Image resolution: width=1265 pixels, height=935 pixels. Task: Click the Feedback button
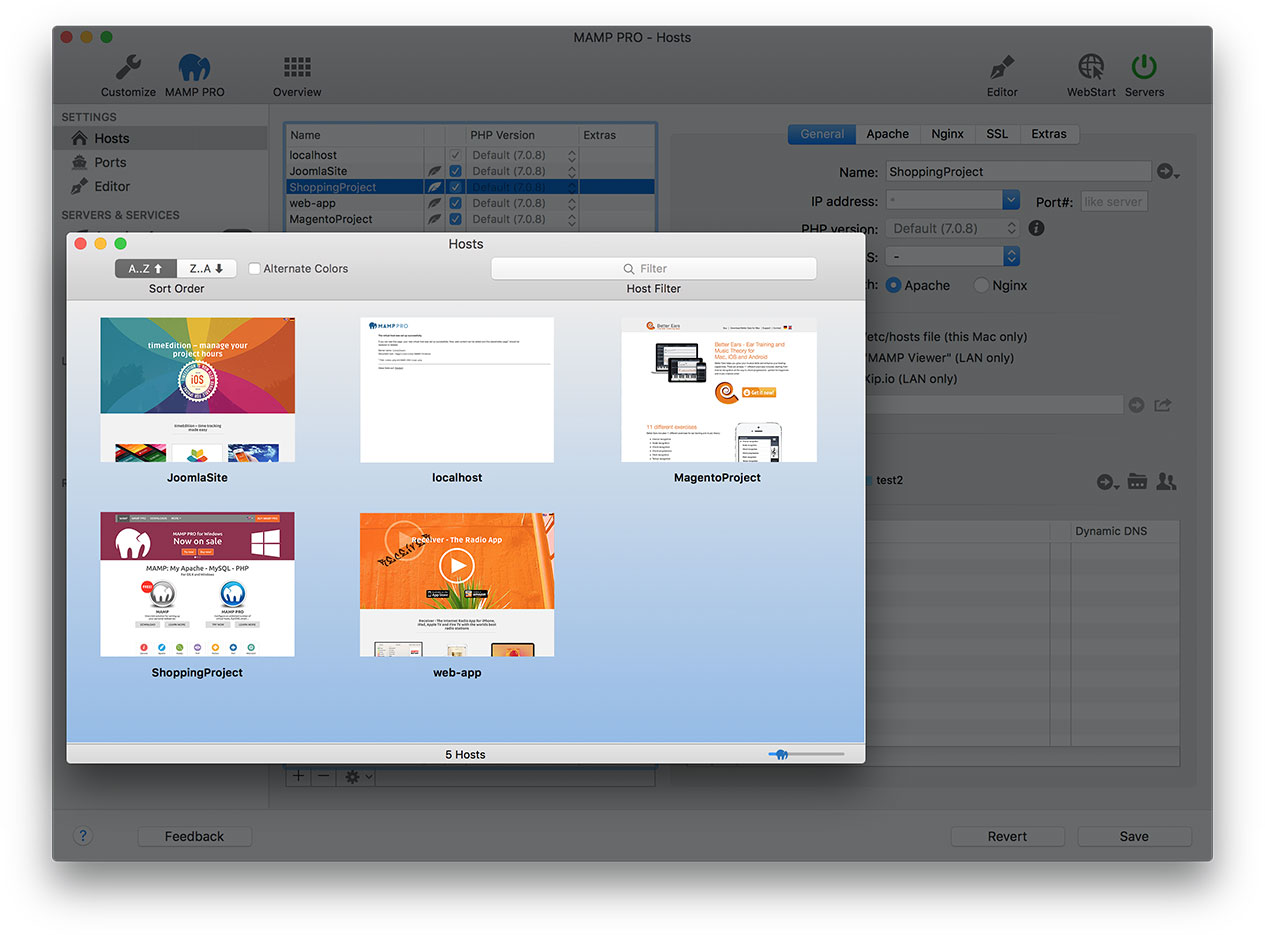tap(194, 836)
